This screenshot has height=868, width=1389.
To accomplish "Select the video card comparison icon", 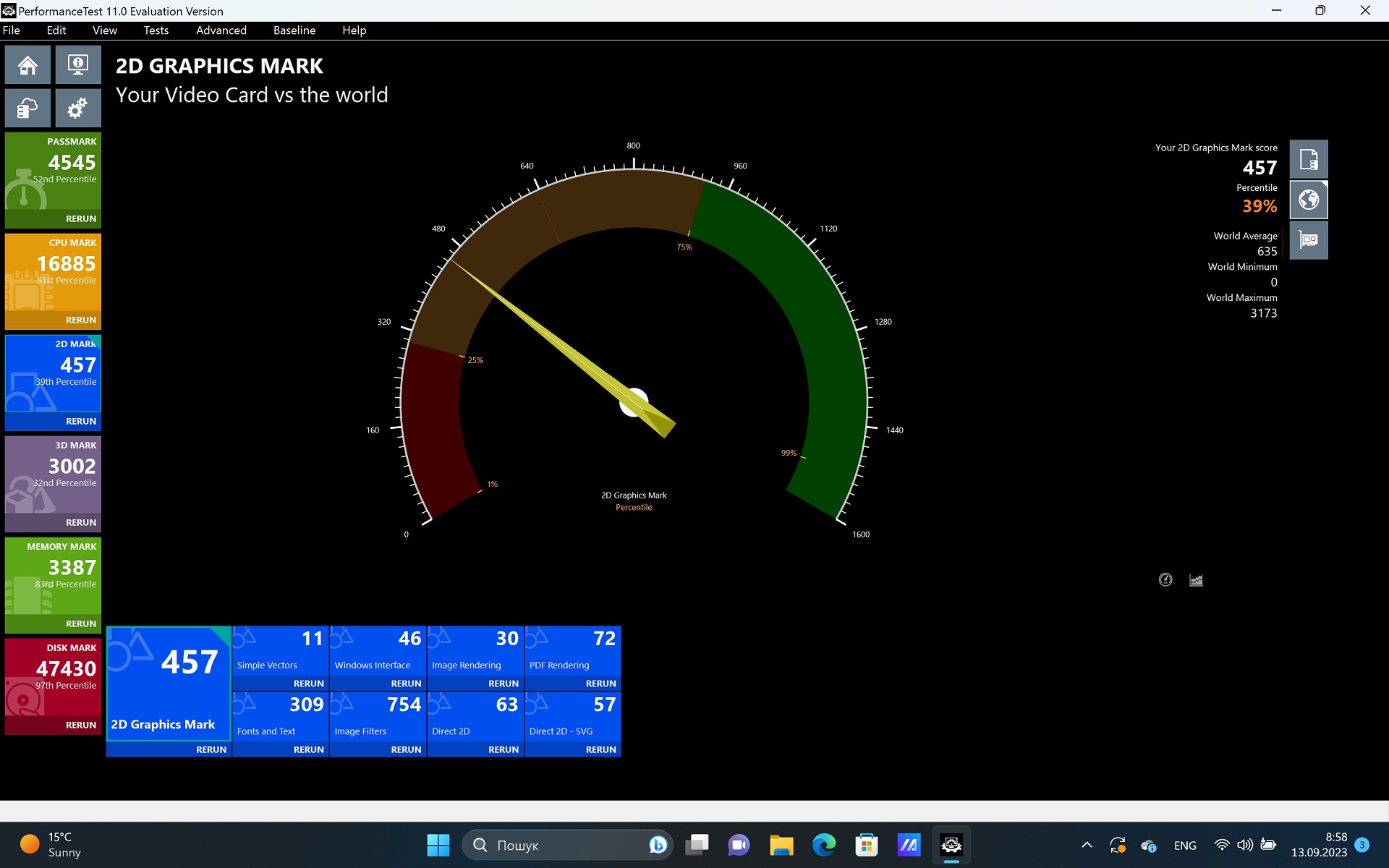I will click(1309, 240).
